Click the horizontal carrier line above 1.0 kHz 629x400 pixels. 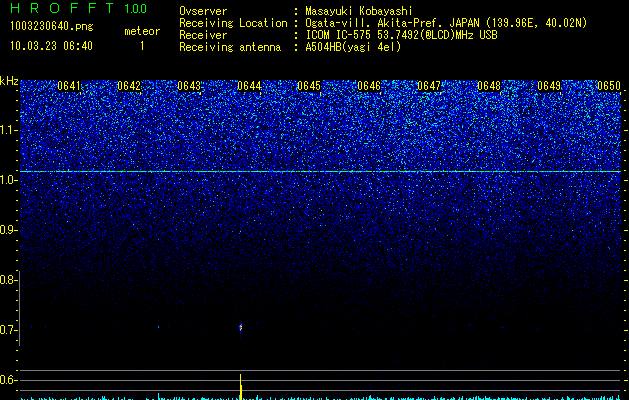321,171
